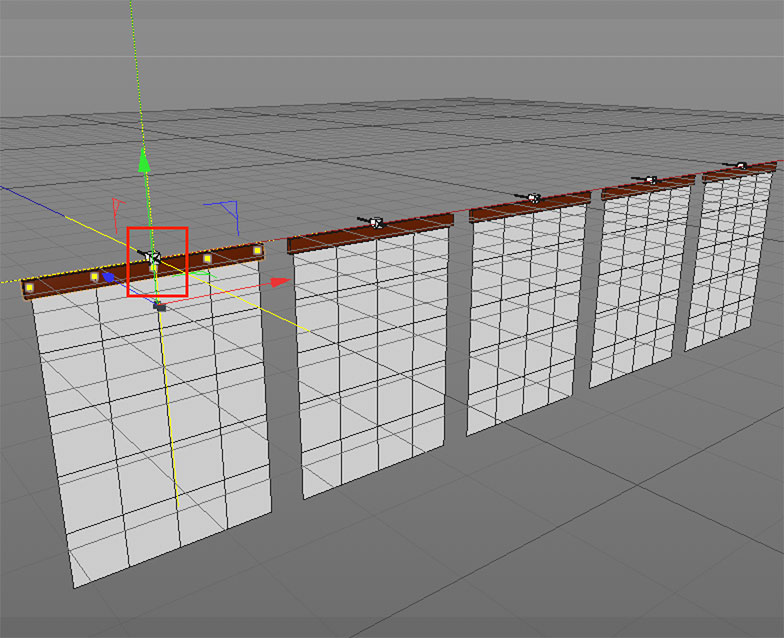Select the third cloth panel from the left
Viewport: 784px width, 638px height.
[526, 318]
